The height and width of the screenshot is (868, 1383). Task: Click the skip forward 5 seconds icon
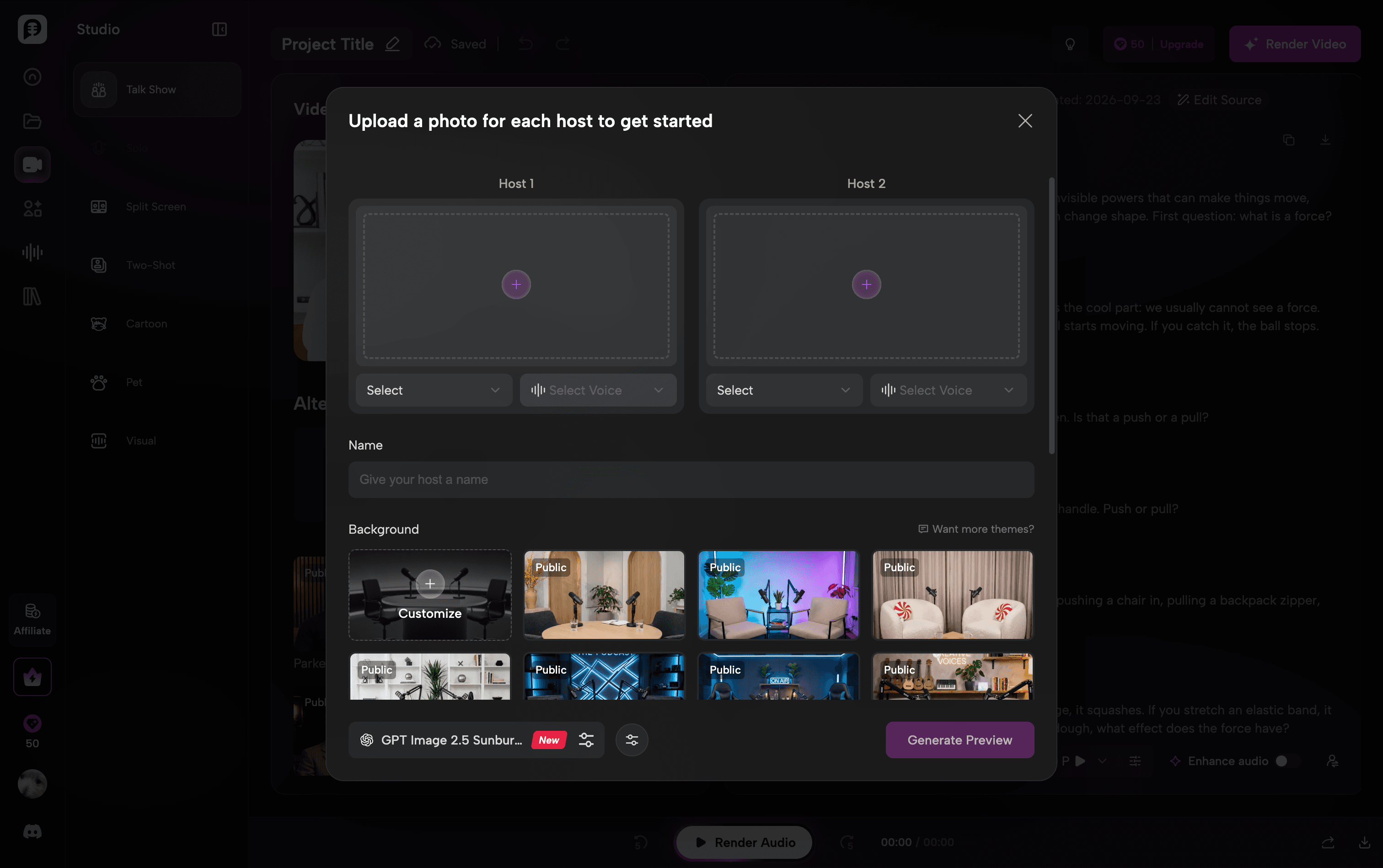pyautogui.click(x=847, y=843)
